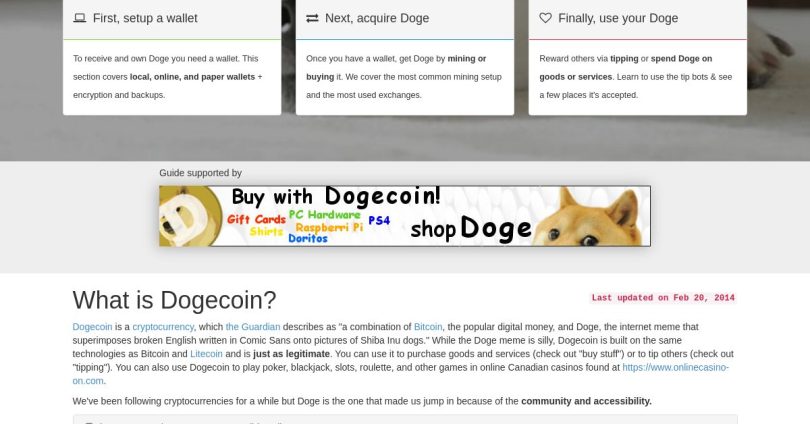Click the Shiba Inu face in banner

pos(589,217)
